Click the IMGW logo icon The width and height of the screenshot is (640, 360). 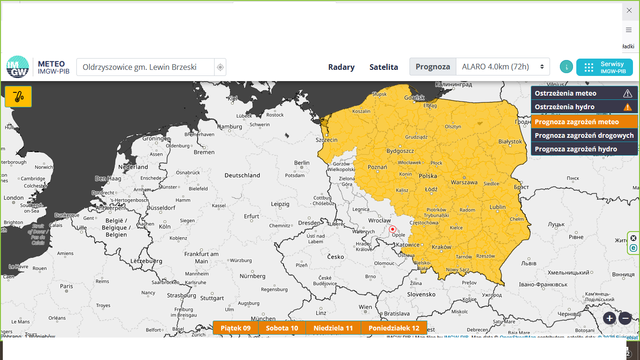18,67
